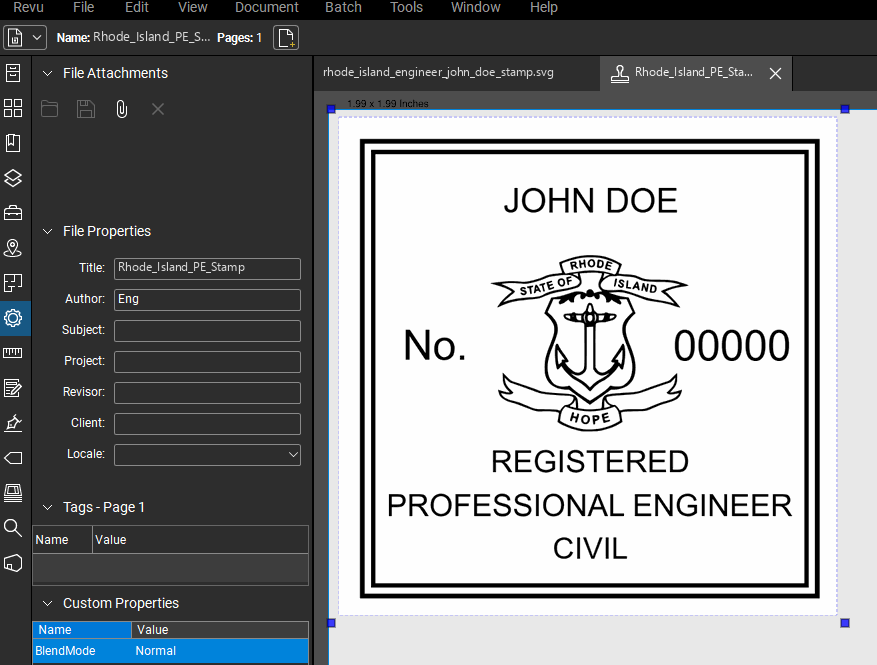Image resolution: width=877 pixels, height=665 pixels.
Task: Open the Layers panel icon
Action: pyautogui.click(x=13, y=178)
